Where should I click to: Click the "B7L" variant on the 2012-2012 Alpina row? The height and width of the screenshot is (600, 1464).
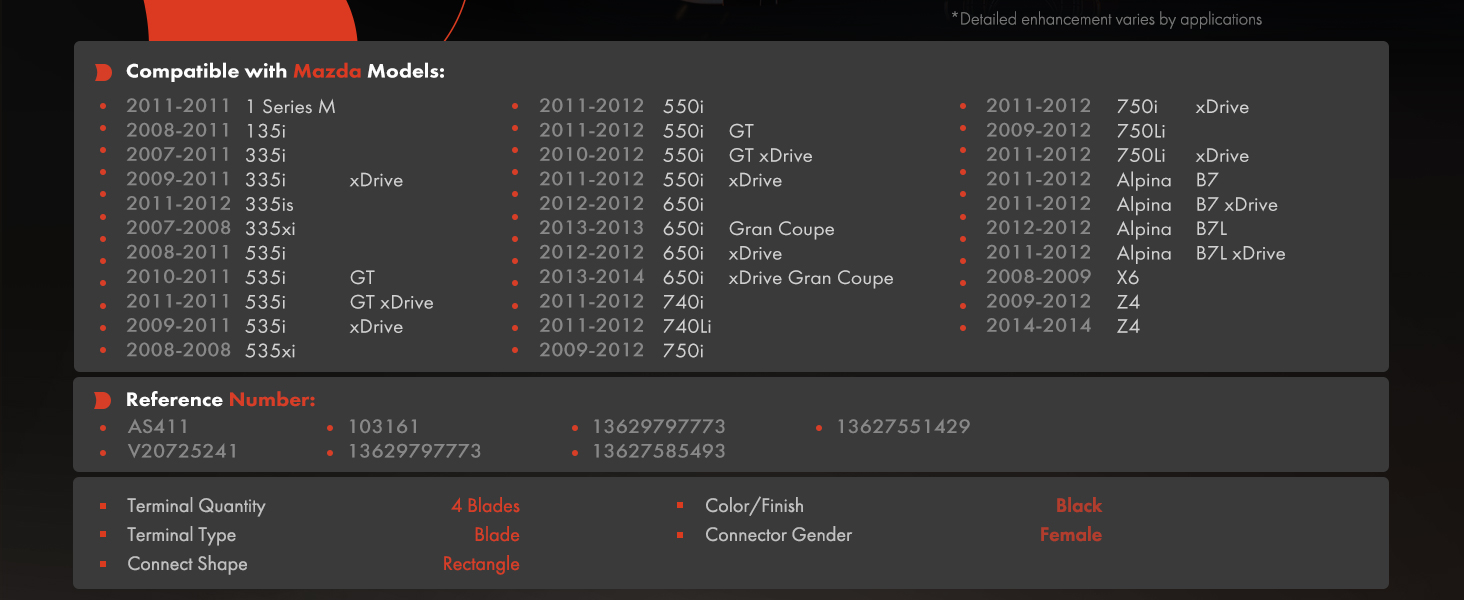click(1212, 229)
